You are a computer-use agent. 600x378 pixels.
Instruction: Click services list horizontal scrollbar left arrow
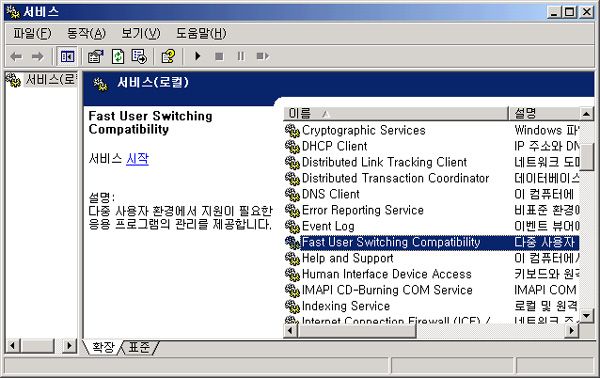click(x=290, y=331)
